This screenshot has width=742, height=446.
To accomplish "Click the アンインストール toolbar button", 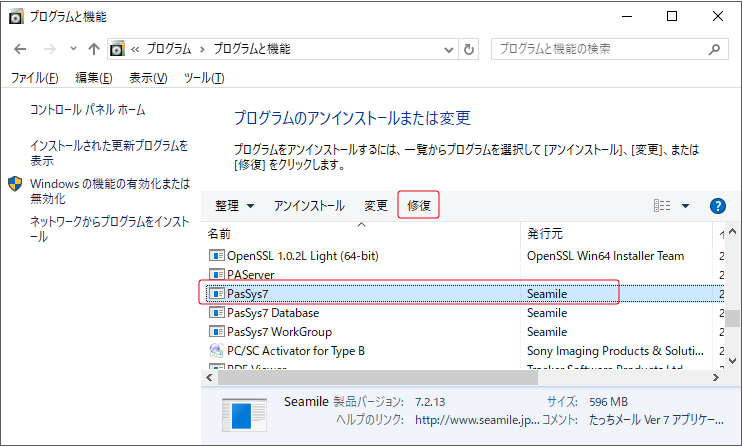I will 309,205.
